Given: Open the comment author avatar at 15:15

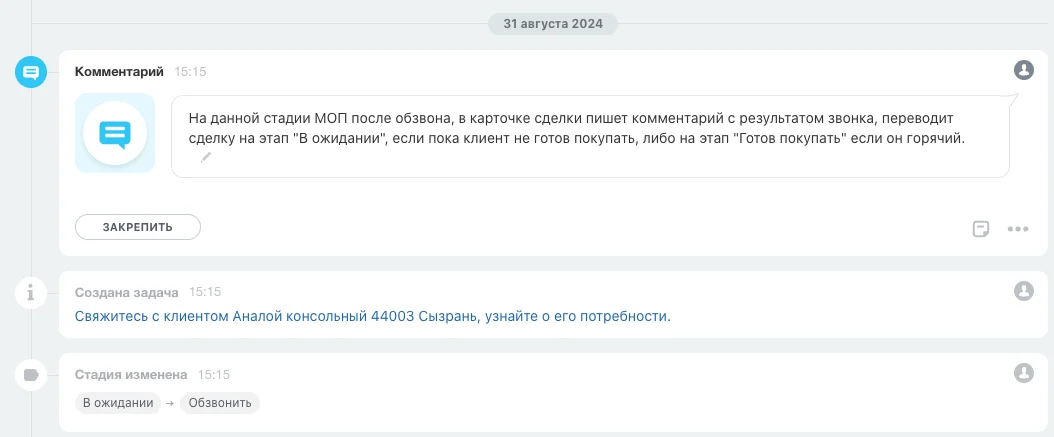Looking at the screenshot, I should click(x=1023, y=69).
